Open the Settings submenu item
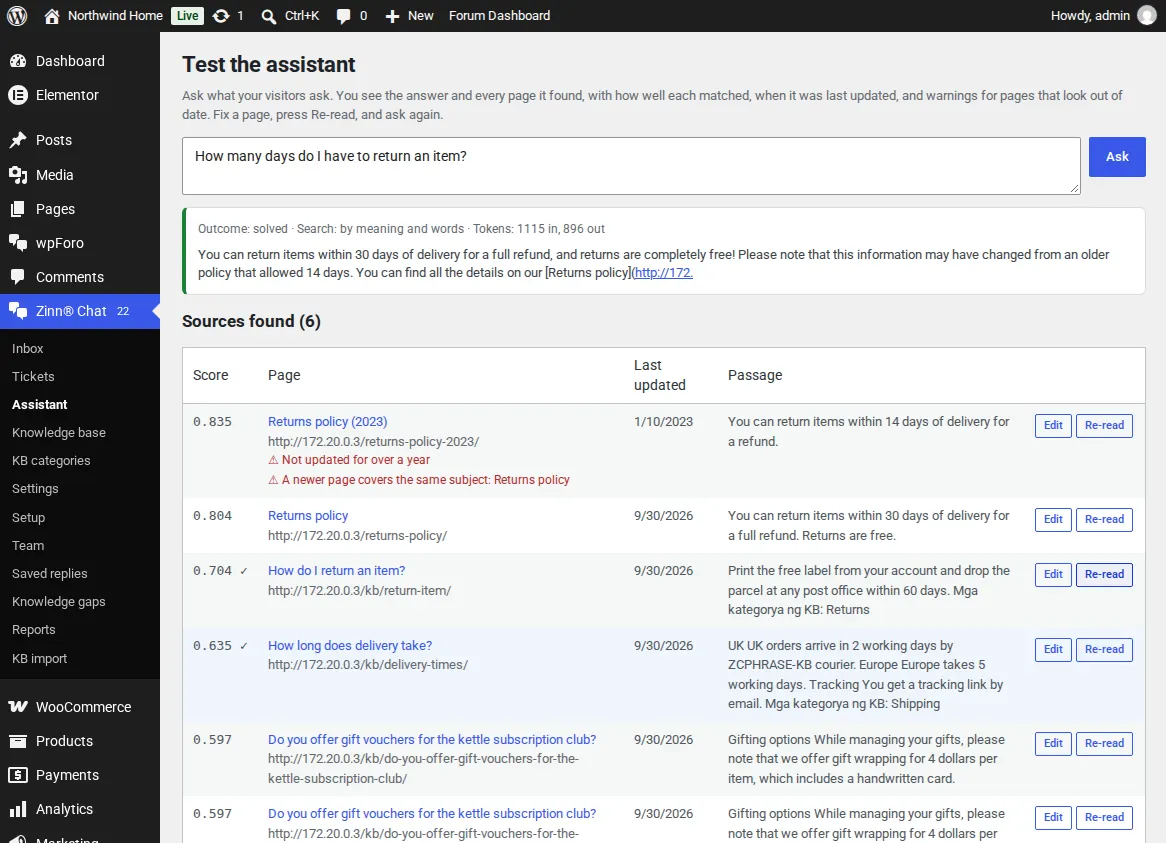1166x843 pixels. click(x=35, y=488)
